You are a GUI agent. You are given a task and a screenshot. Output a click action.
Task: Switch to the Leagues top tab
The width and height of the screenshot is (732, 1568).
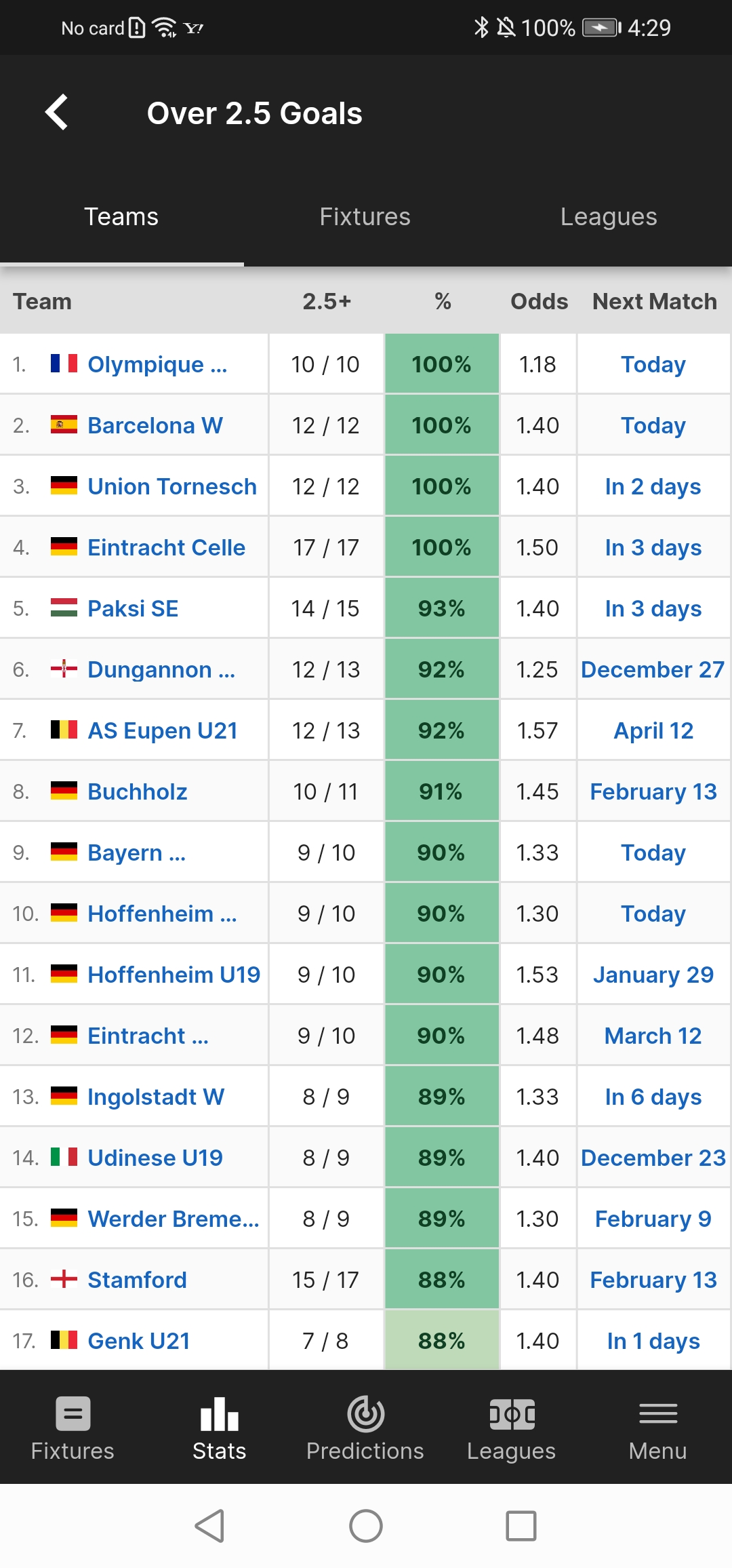tap(609, 217)
